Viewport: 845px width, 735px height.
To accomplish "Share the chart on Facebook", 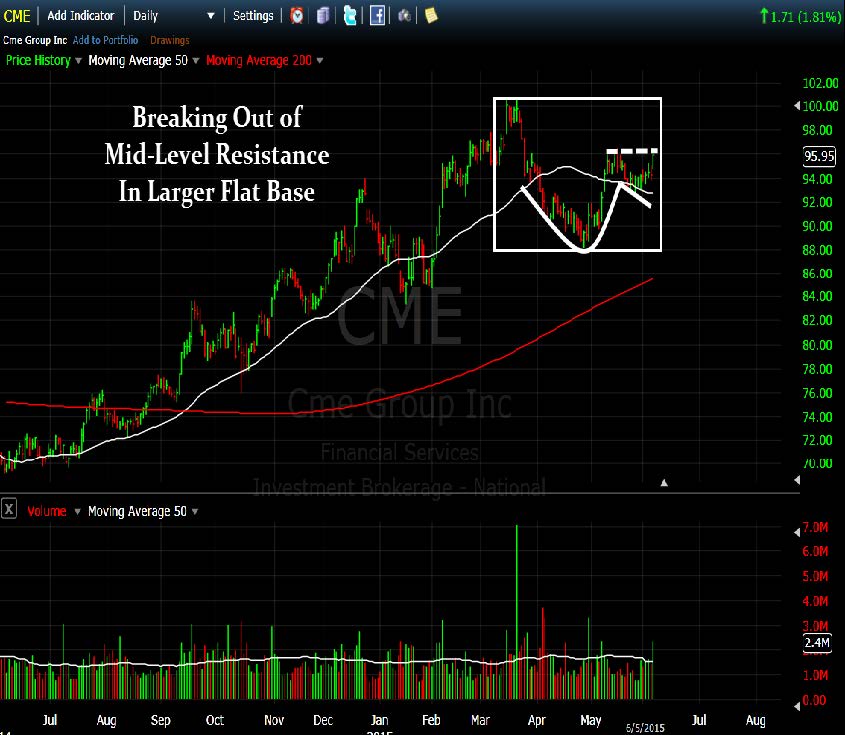I will (377, 16).
